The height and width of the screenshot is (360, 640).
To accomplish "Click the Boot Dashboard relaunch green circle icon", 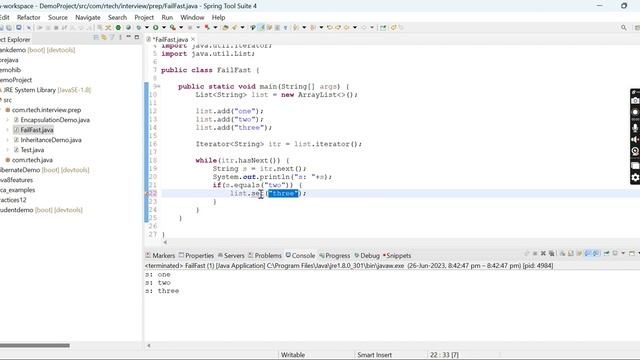I will pyautogui.click(x=118, y=27).
